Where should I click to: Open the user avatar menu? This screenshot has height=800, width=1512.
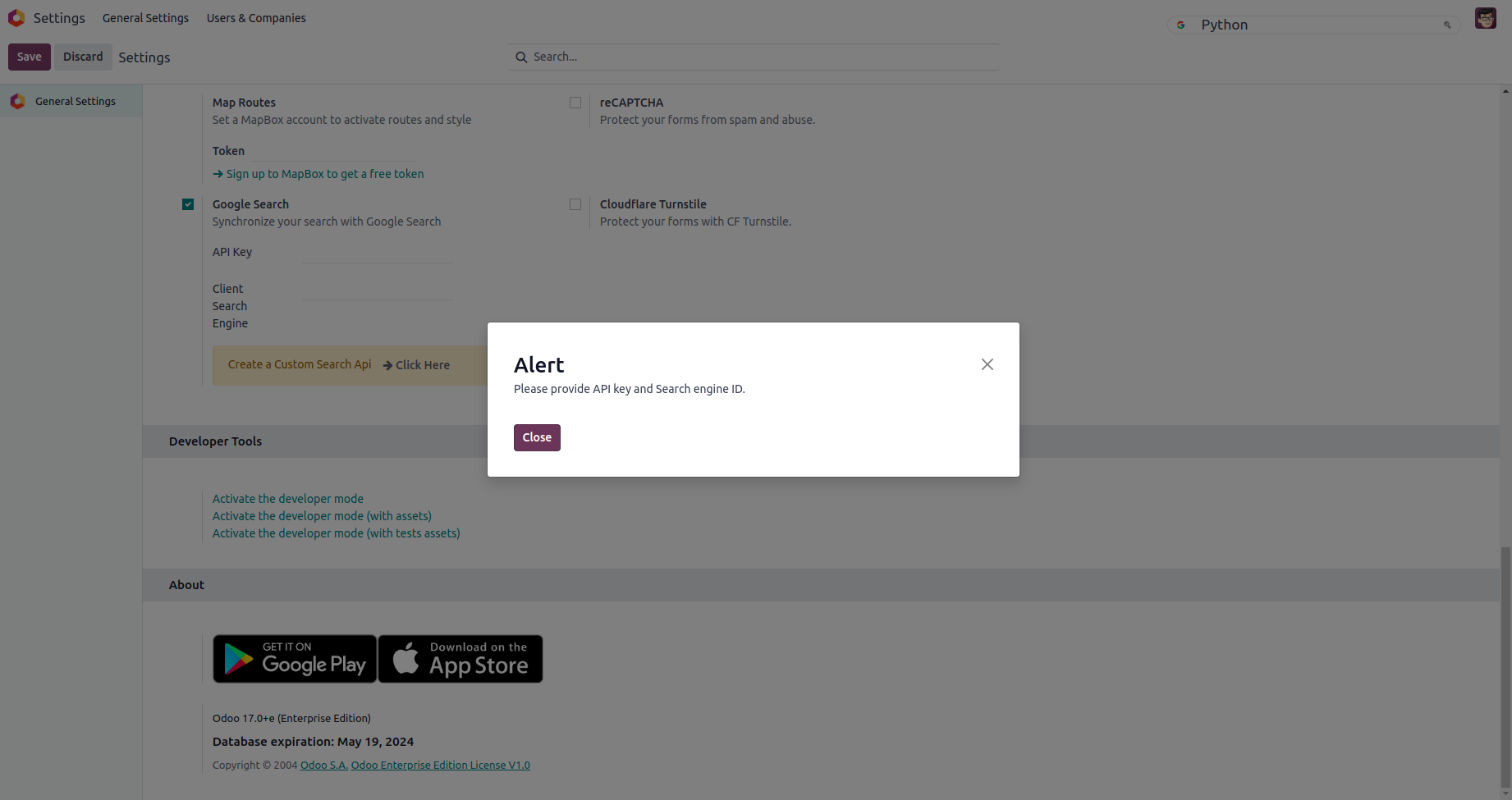[x=1485, y=18]
